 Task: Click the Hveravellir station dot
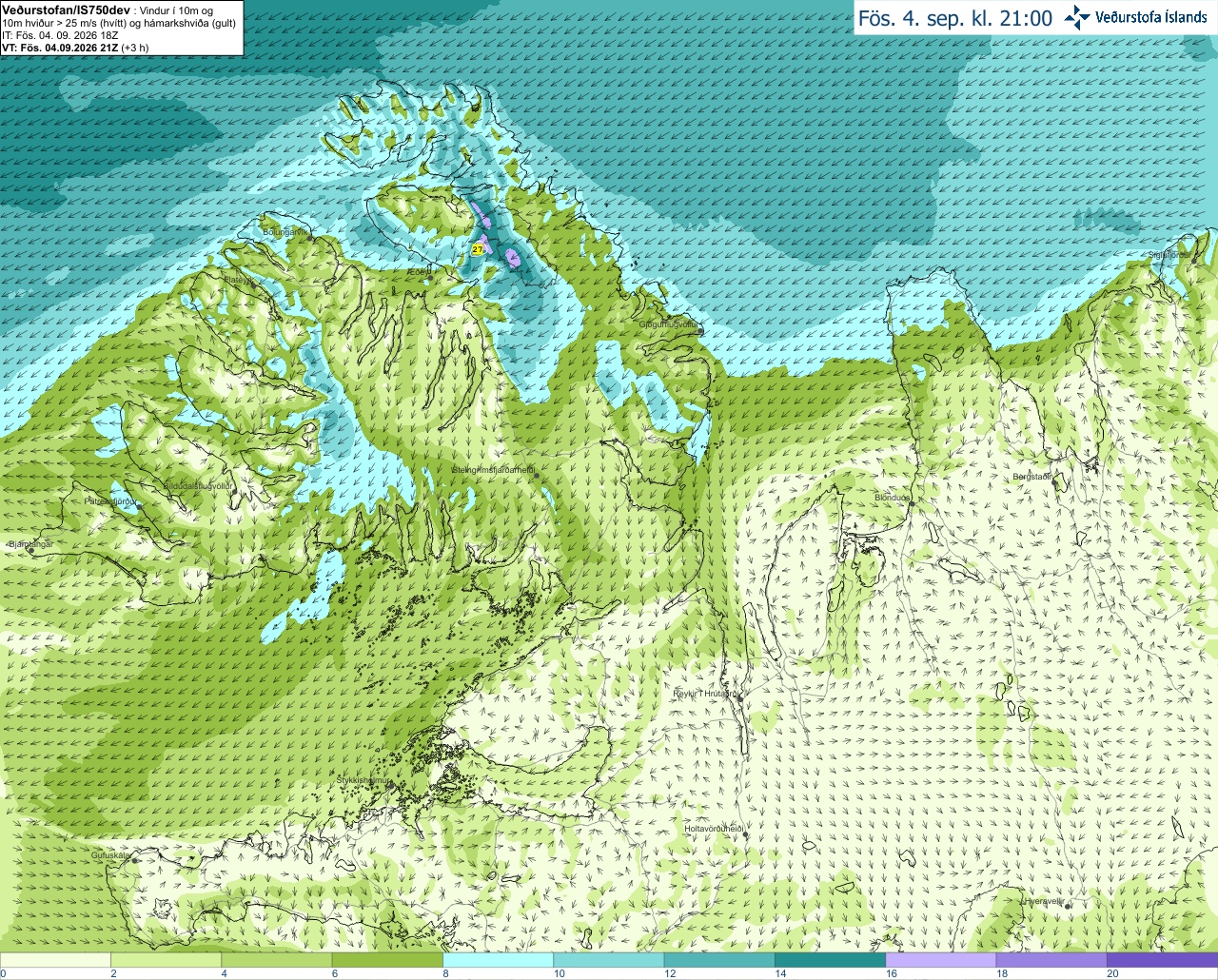(1069, 906)
